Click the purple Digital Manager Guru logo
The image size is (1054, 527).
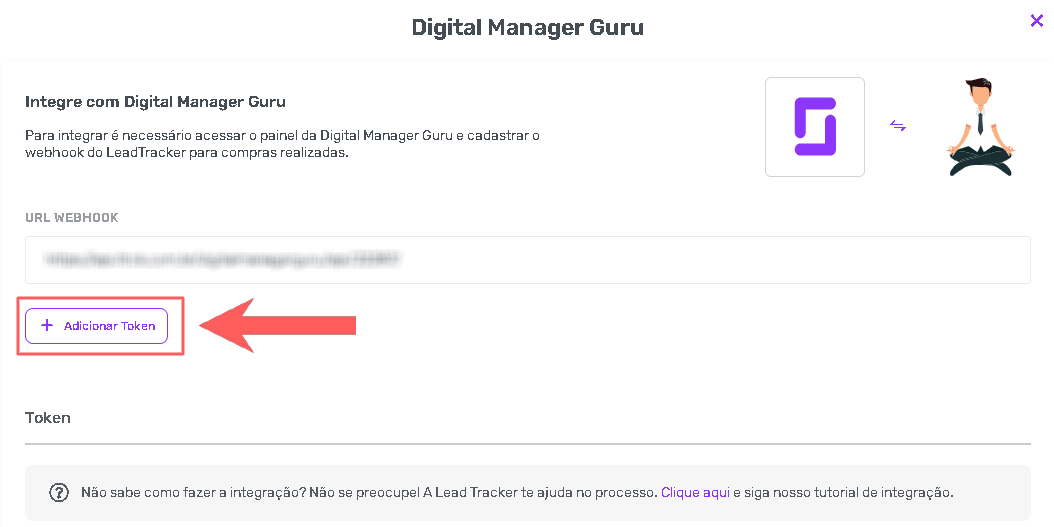coord(814,127)
